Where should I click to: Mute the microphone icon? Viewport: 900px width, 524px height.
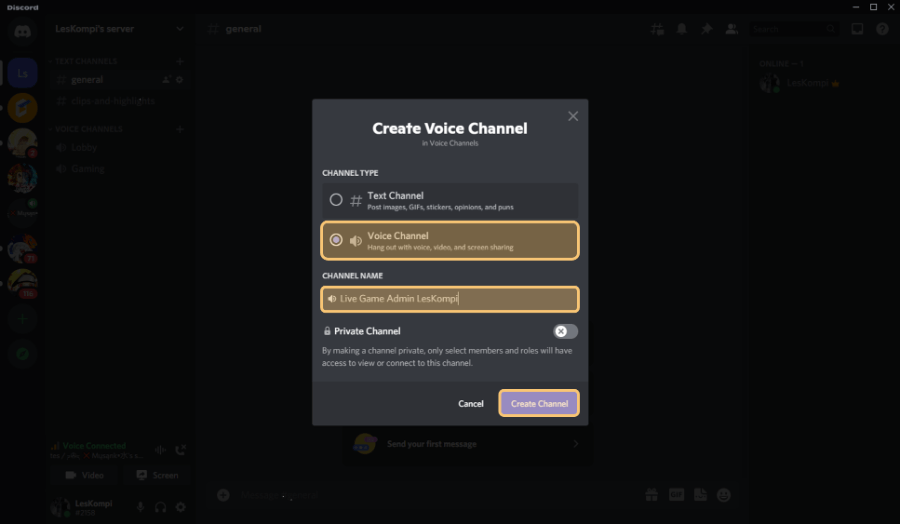[140, 507]
